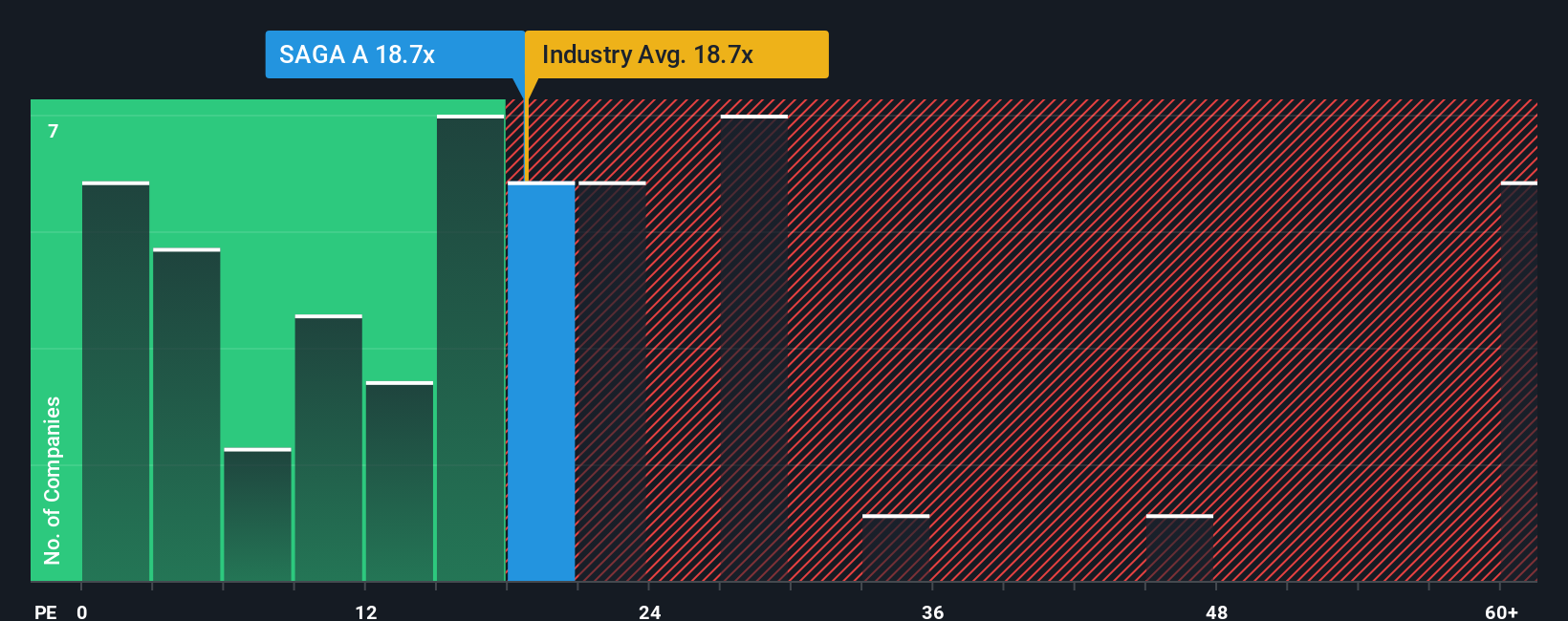Click the 'No. of Companies' axis label
Screen dimensions: 1568x621
pyautogui.click(x=52, y=480)
